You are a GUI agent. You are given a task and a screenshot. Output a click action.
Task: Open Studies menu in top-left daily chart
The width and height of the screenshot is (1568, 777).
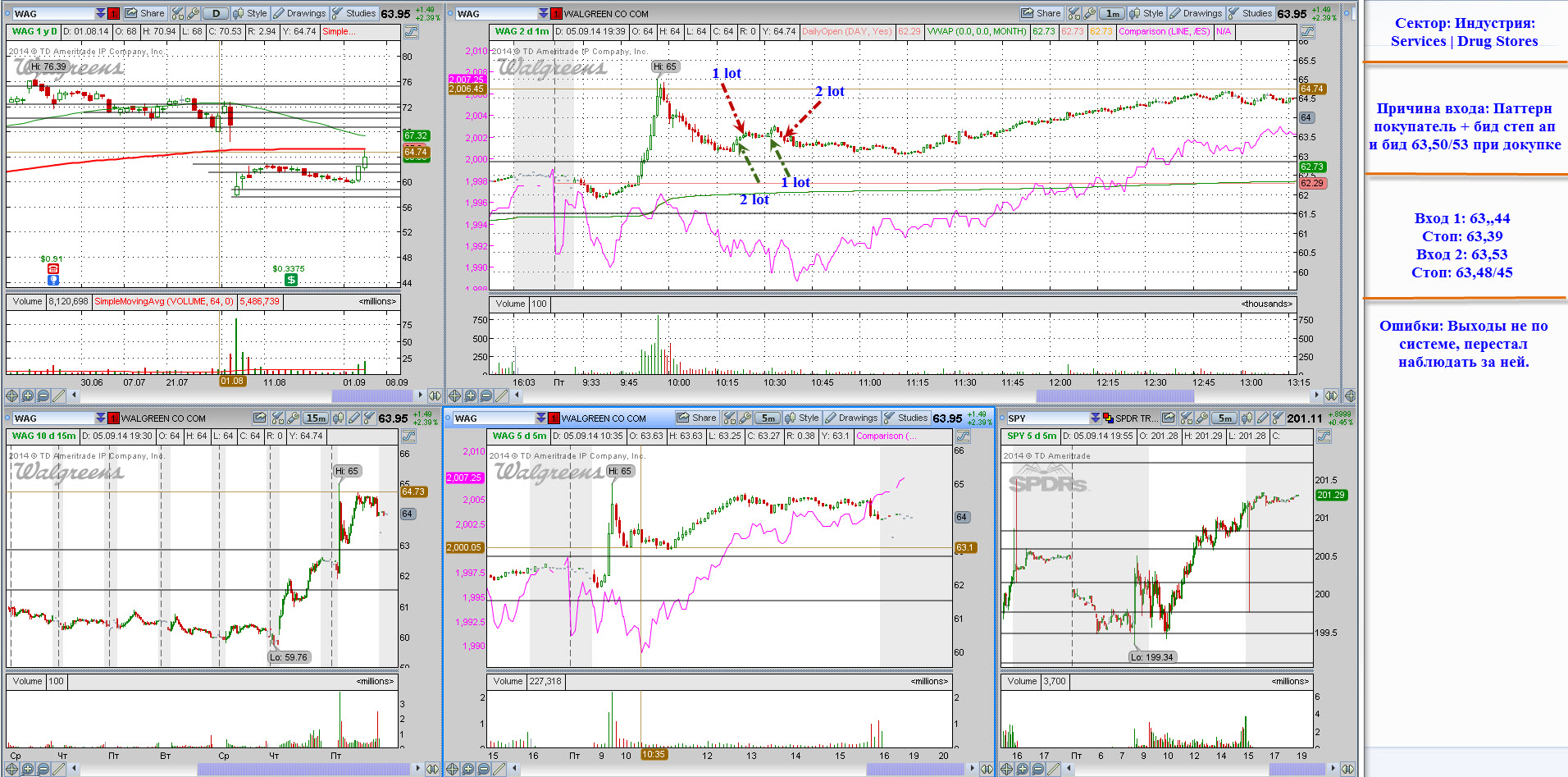(353, 13)
